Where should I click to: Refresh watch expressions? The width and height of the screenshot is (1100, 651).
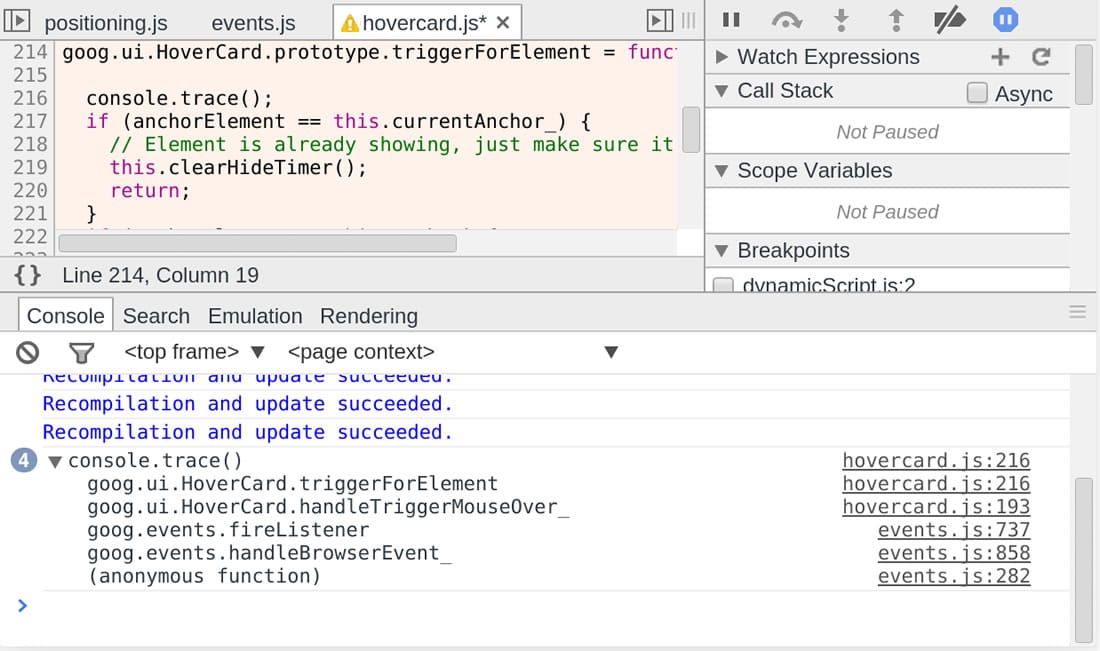(x=1041, y=57)
